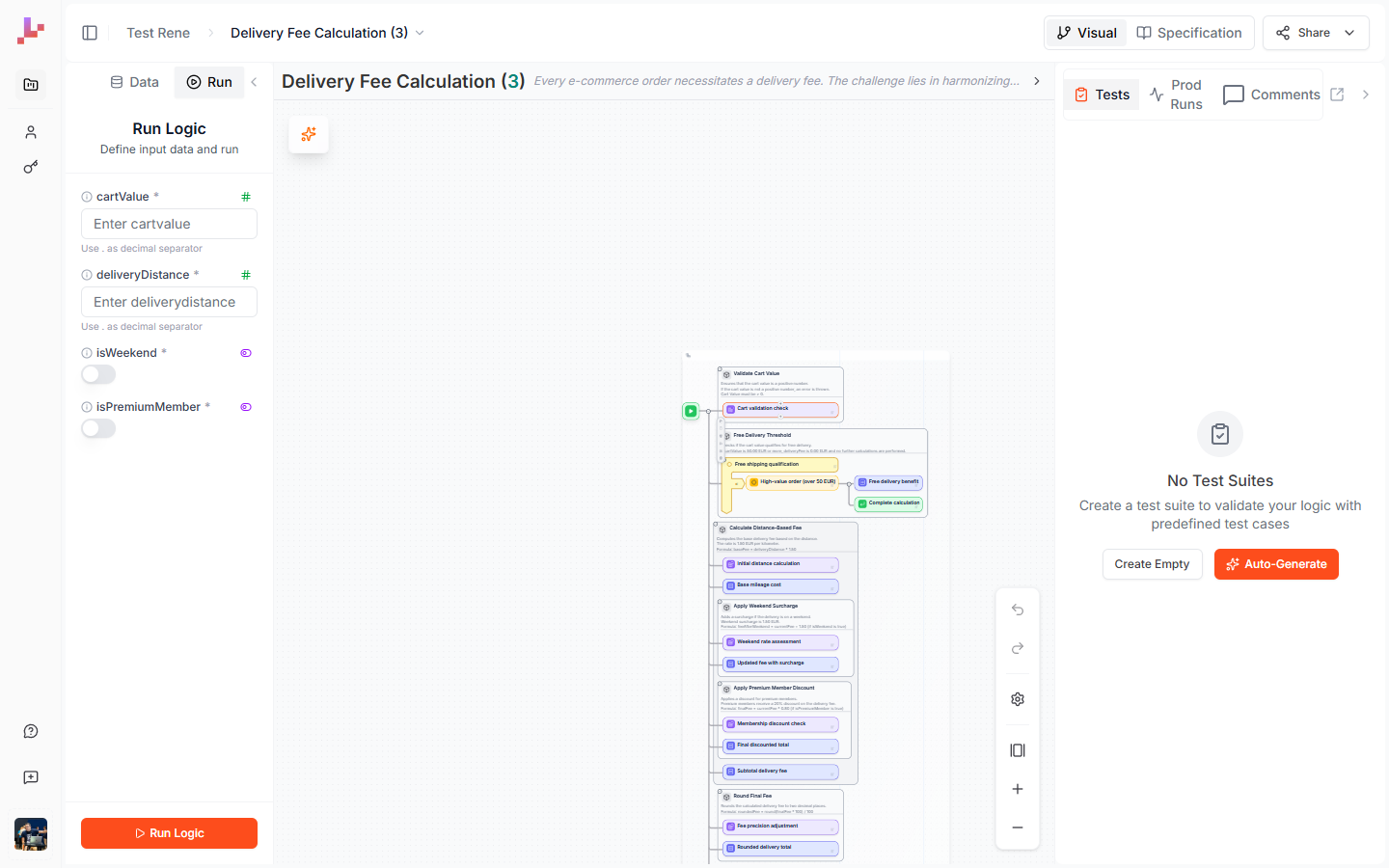Open the AI sparkle assistant on canvas
The width and height of the screenshot is (1389, 868).
[x=309, y=135]
